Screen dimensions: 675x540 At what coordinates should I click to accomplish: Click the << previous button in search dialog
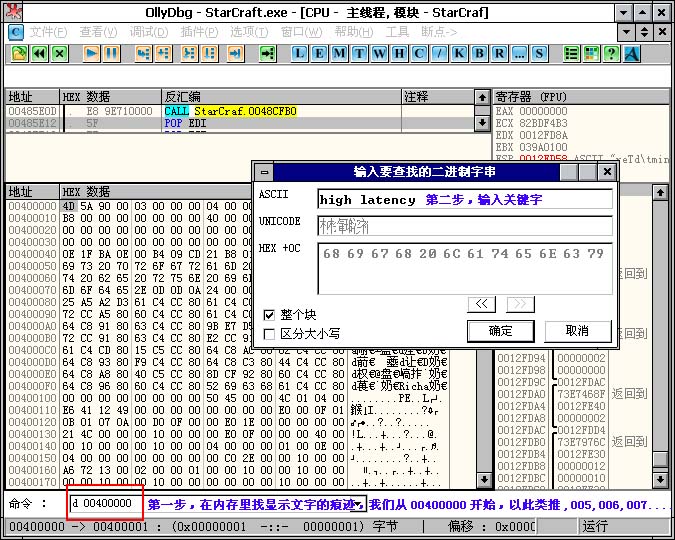pos(482,304)
